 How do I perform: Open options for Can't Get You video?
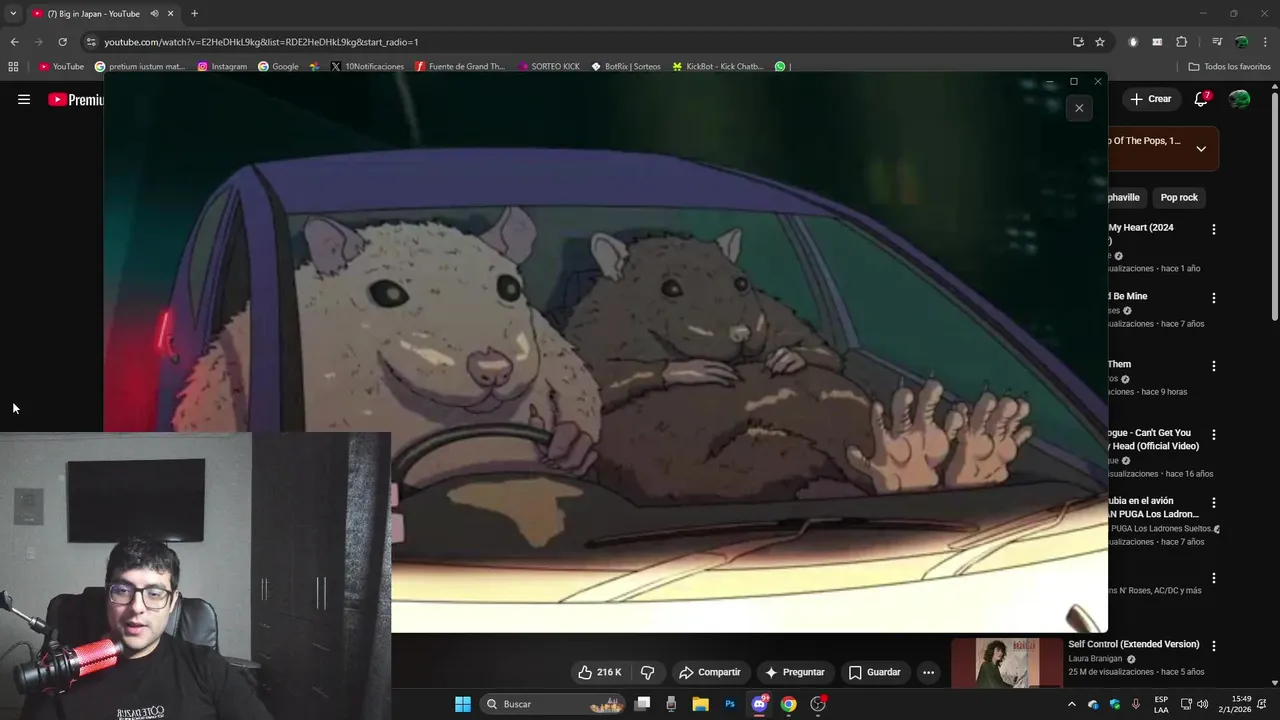click(x=1214, y=435)
